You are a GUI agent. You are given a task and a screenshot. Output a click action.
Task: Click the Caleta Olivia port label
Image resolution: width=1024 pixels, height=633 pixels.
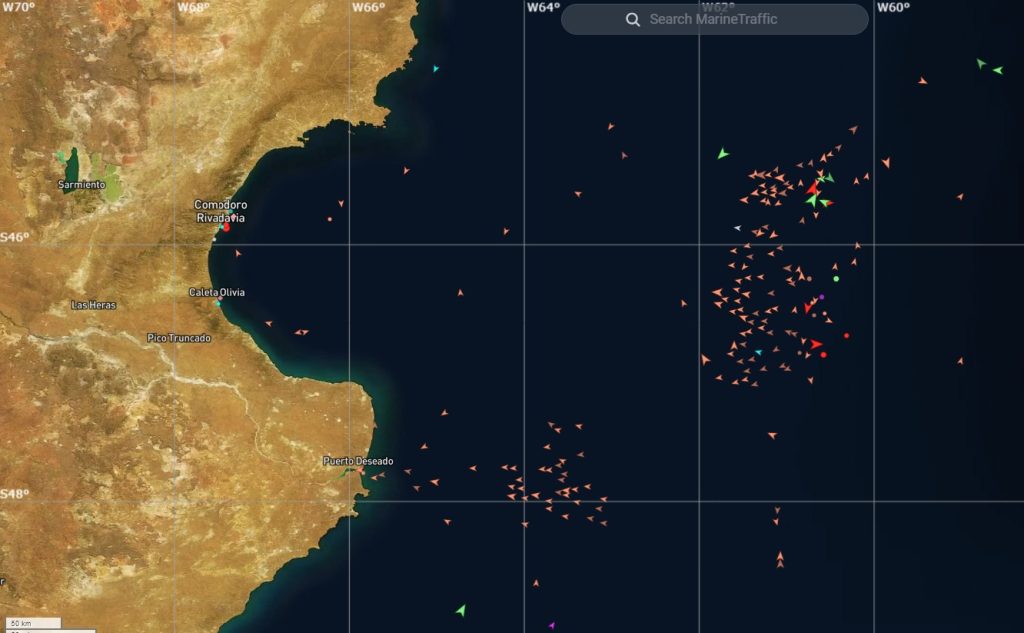[217, 292]
